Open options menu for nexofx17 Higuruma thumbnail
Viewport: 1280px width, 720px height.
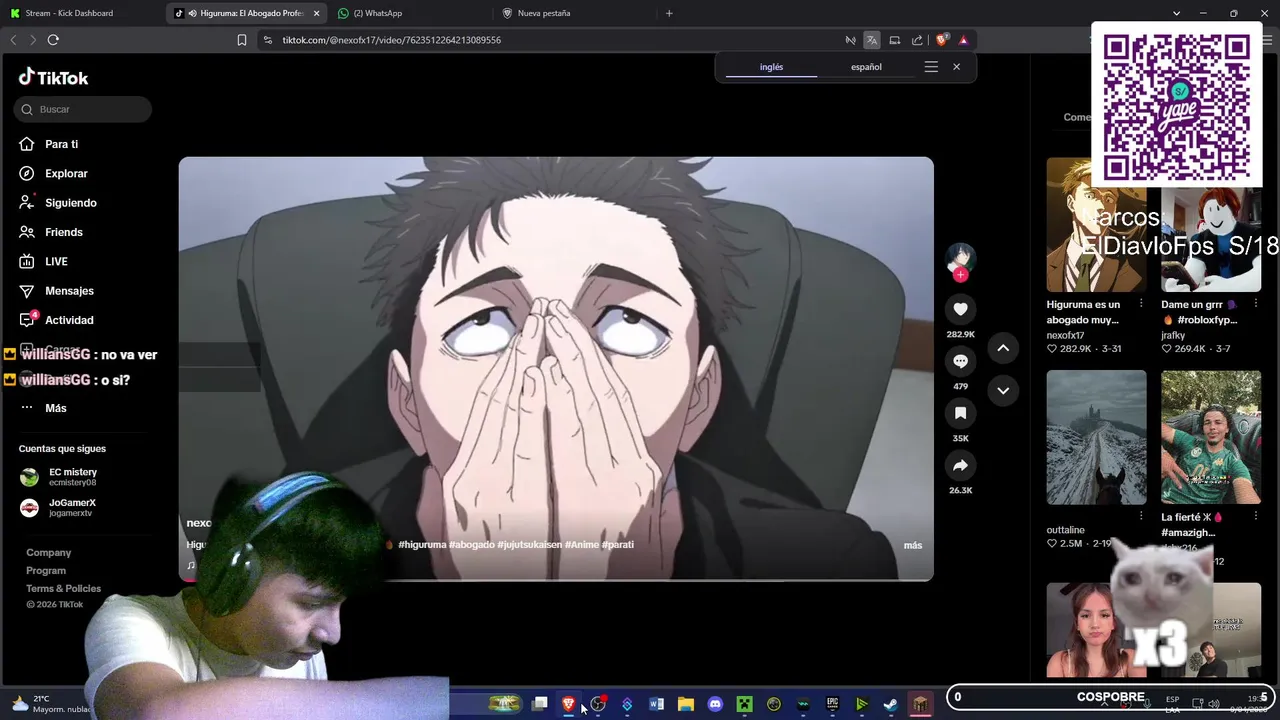pos(1141,303)
